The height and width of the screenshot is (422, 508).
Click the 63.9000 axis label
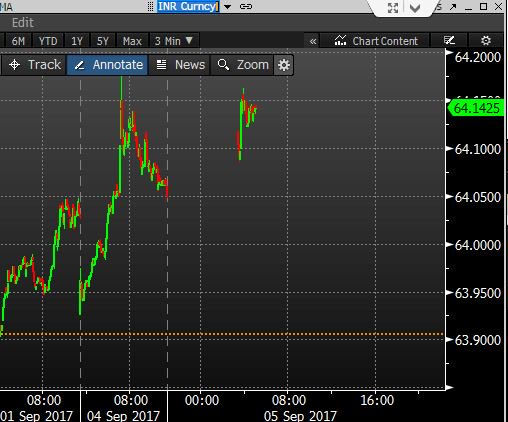pos(478,340)
